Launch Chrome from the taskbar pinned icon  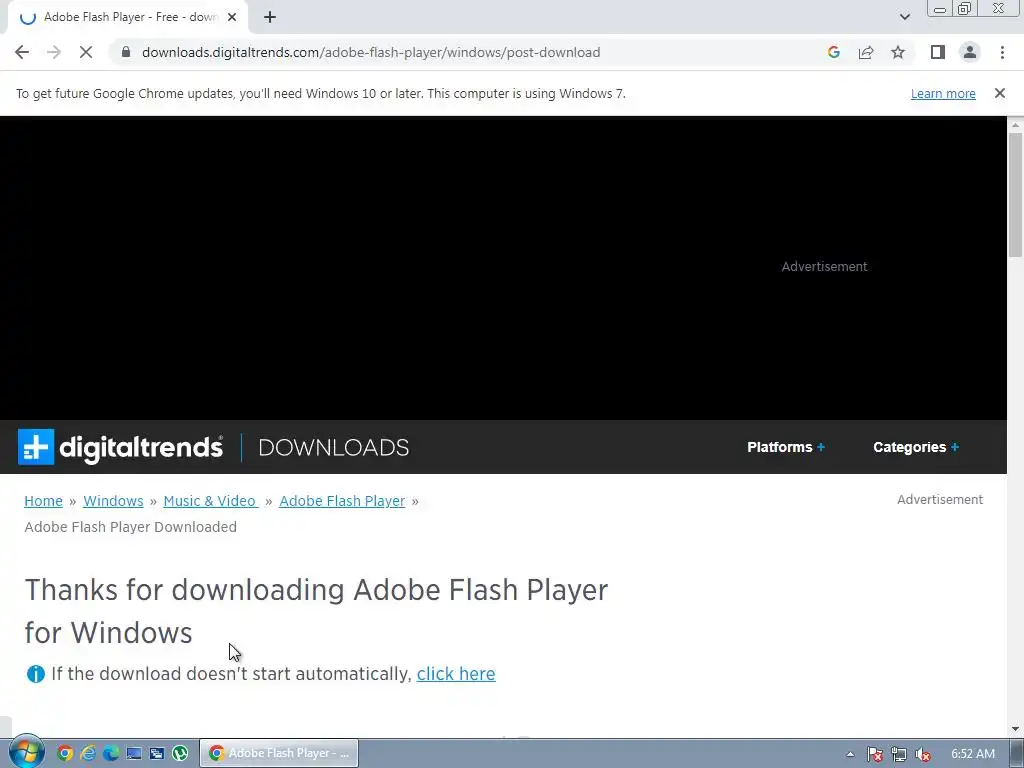(65, 753)
